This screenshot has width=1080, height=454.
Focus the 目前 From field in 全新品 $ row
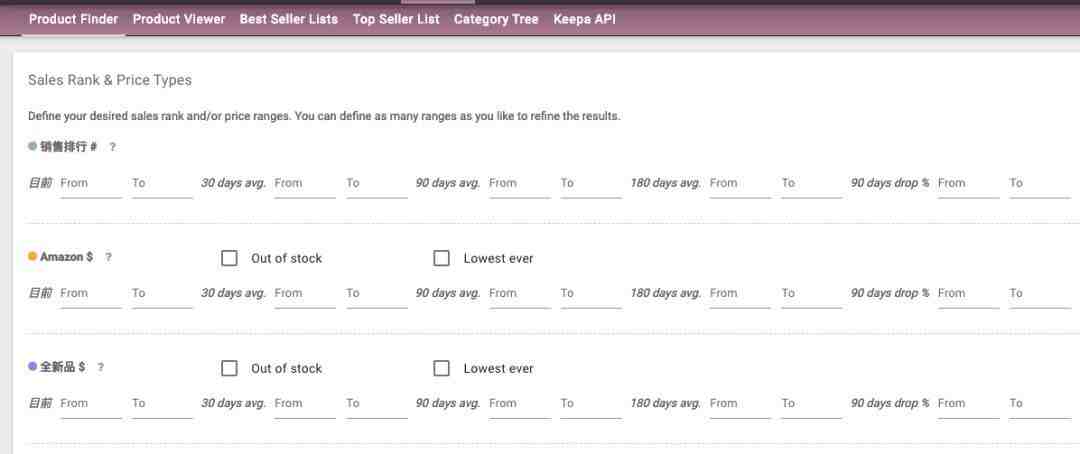tap(91, 404)
